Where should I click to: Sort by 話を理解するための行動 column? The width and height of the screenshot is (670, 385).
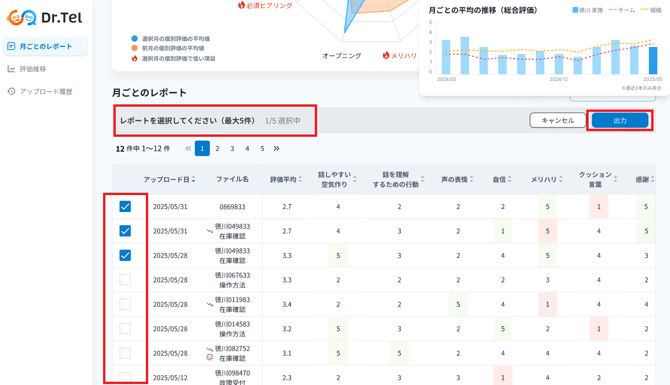pos(422,179)
